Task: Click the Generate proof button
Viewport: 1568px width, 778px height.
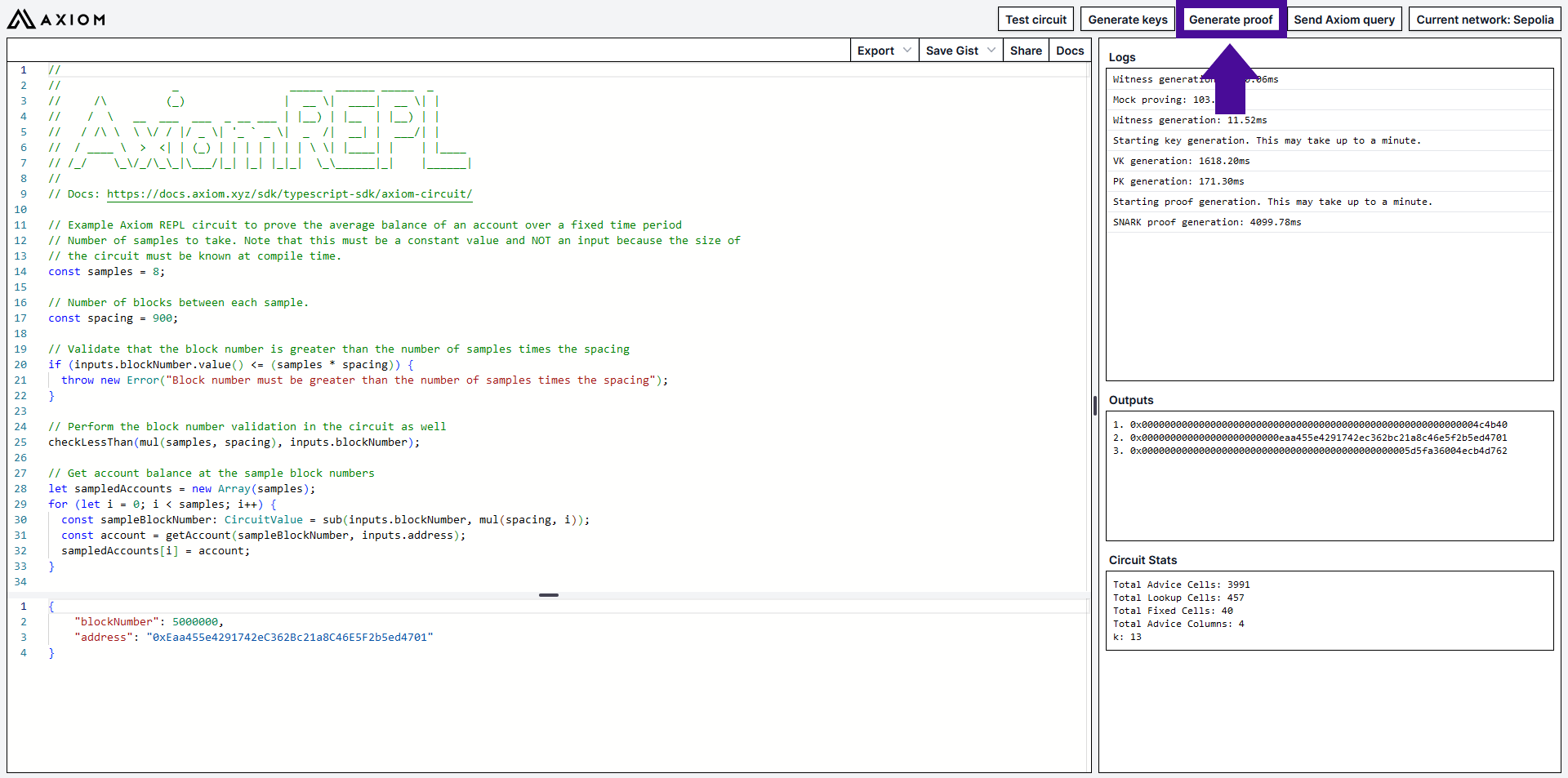Action: (x=1230, y=20)
